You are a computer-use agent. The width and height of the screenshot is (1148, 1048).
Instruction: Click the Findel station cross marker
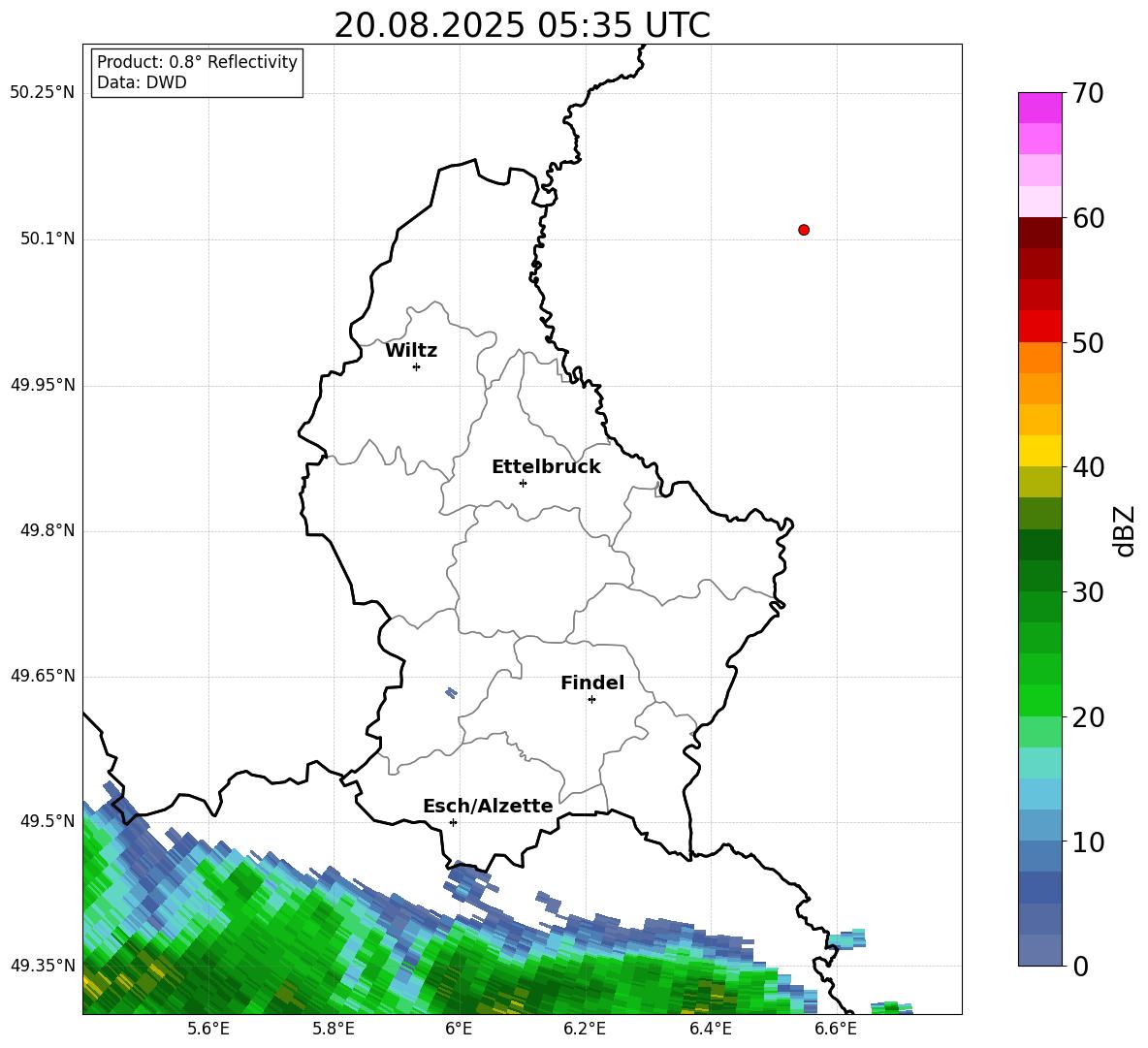tap(591, 700)
